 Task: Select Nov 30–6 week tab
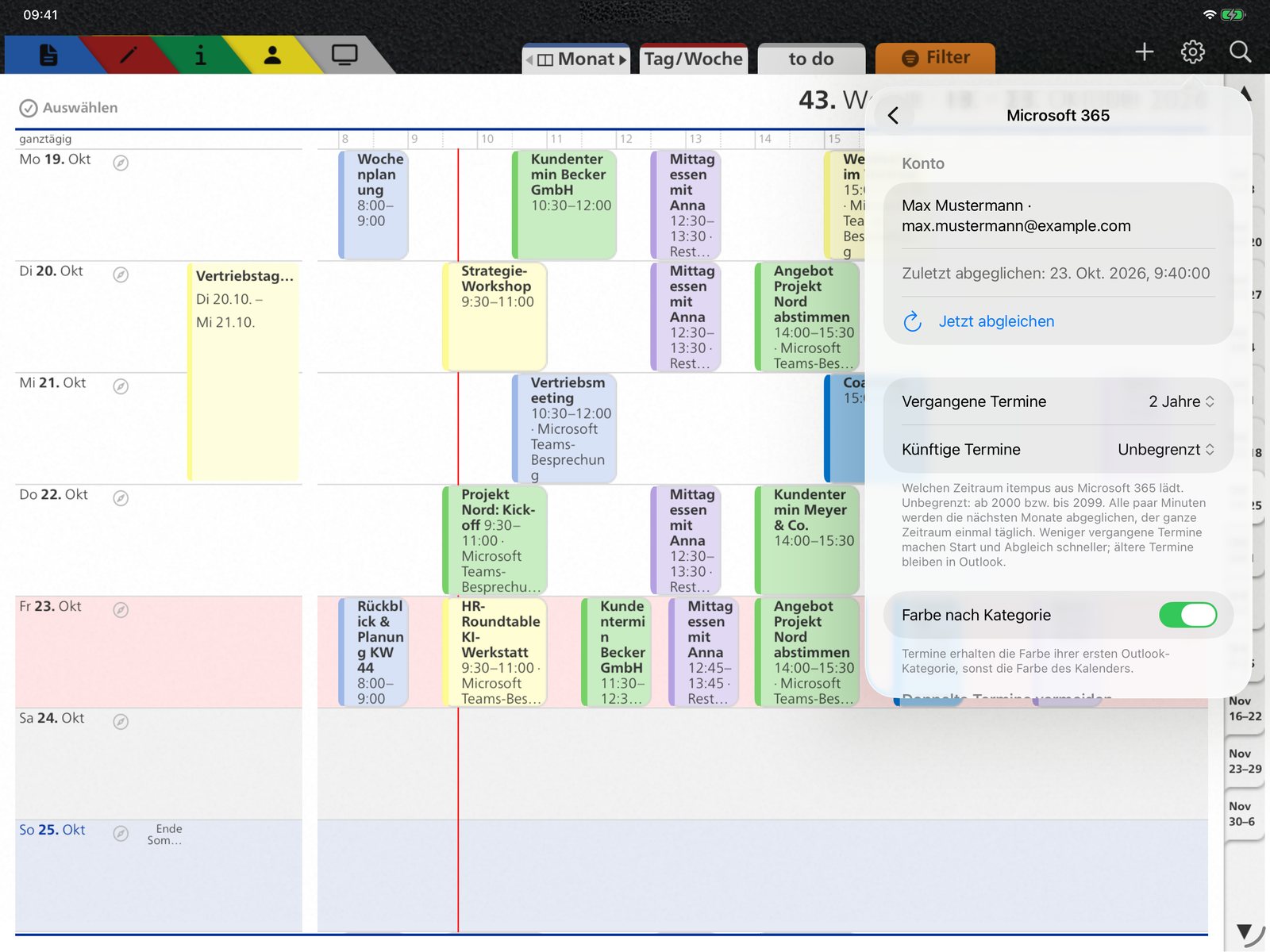[1243, 815]
